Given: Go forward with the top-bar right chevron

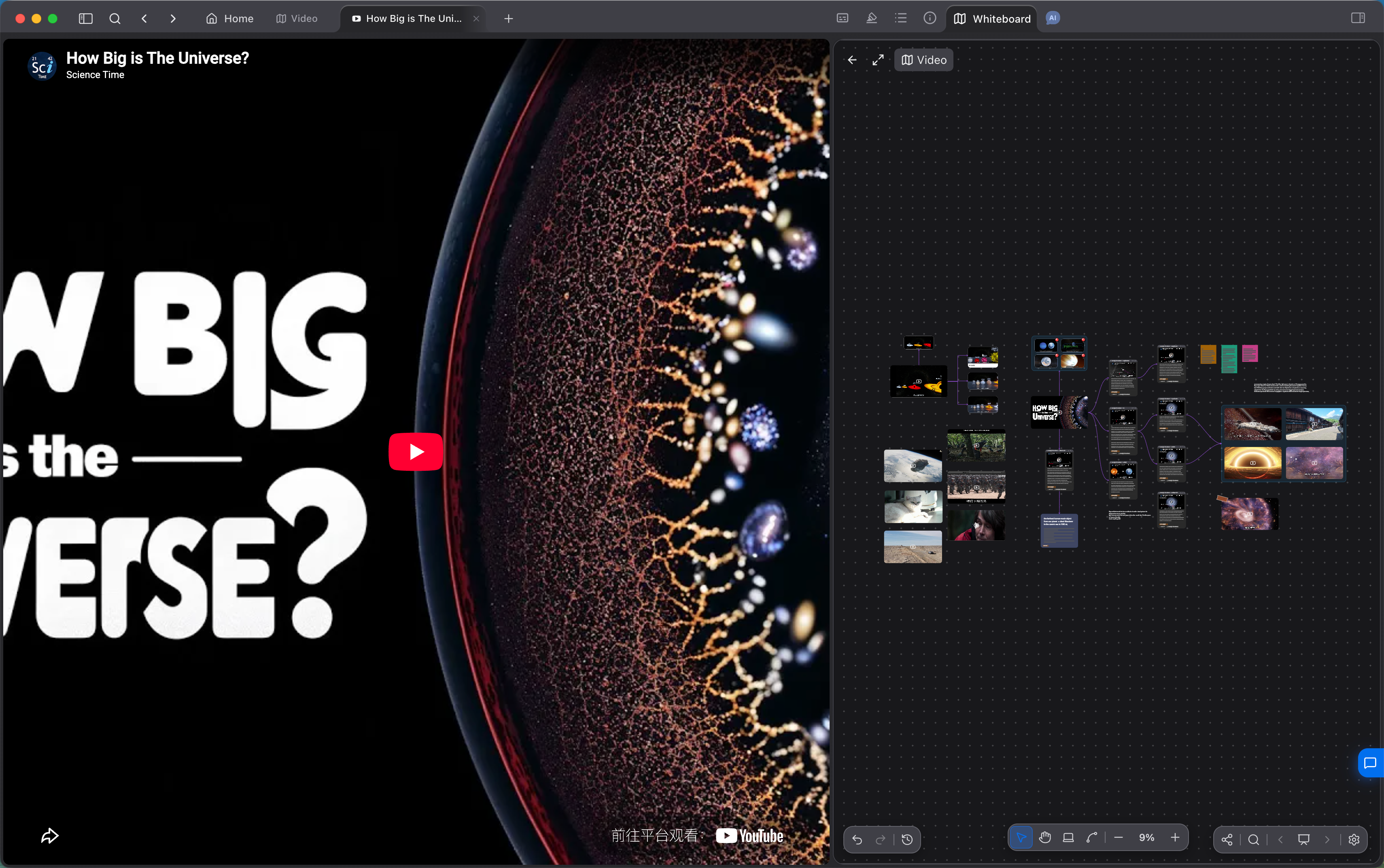Looking at the screenshot, I should [173, 18].
